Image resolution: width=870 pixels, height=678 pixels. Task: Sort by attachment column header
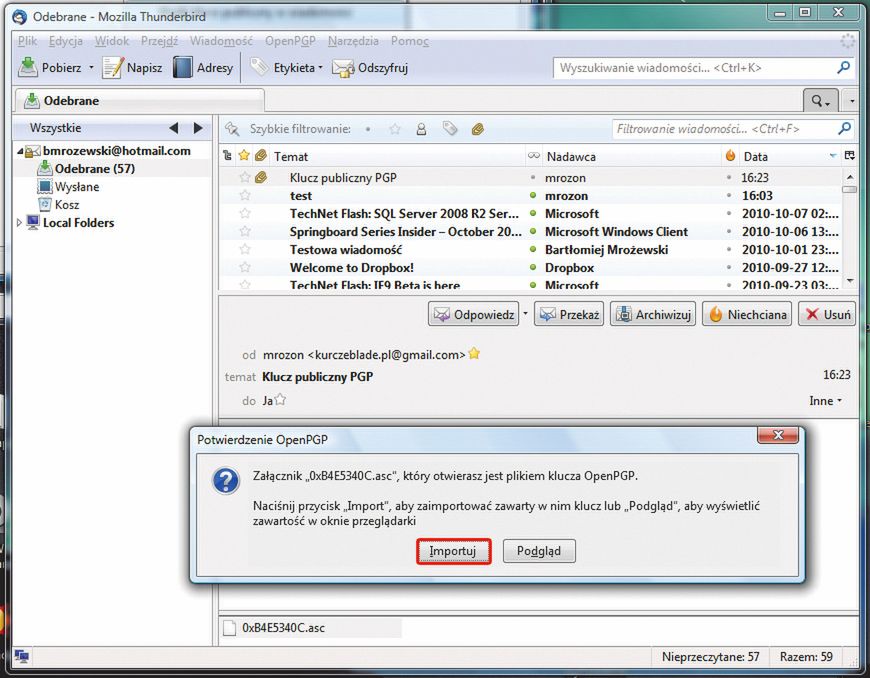pos(261,156)
